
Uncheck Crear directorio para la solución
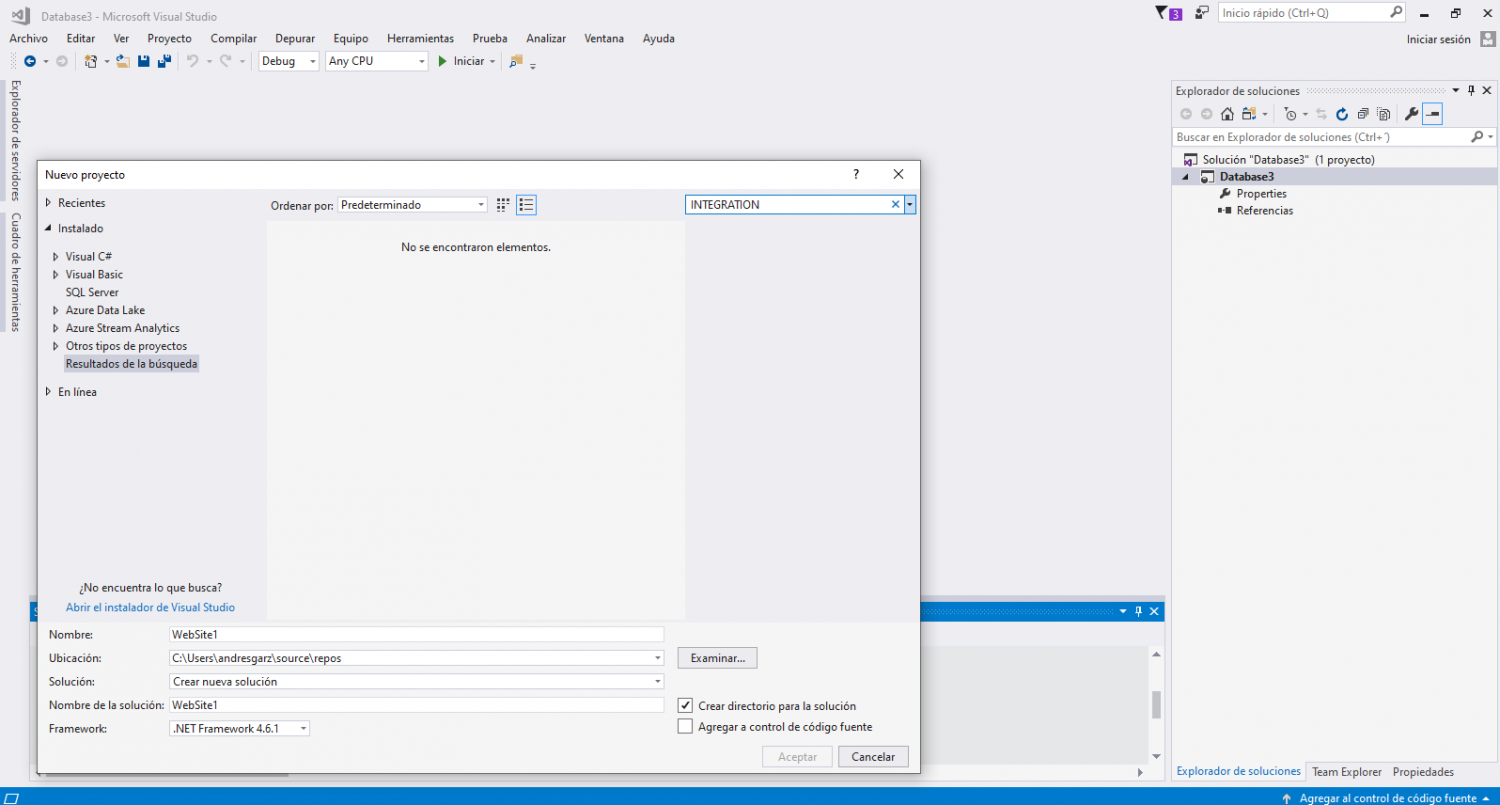(685, 706)
